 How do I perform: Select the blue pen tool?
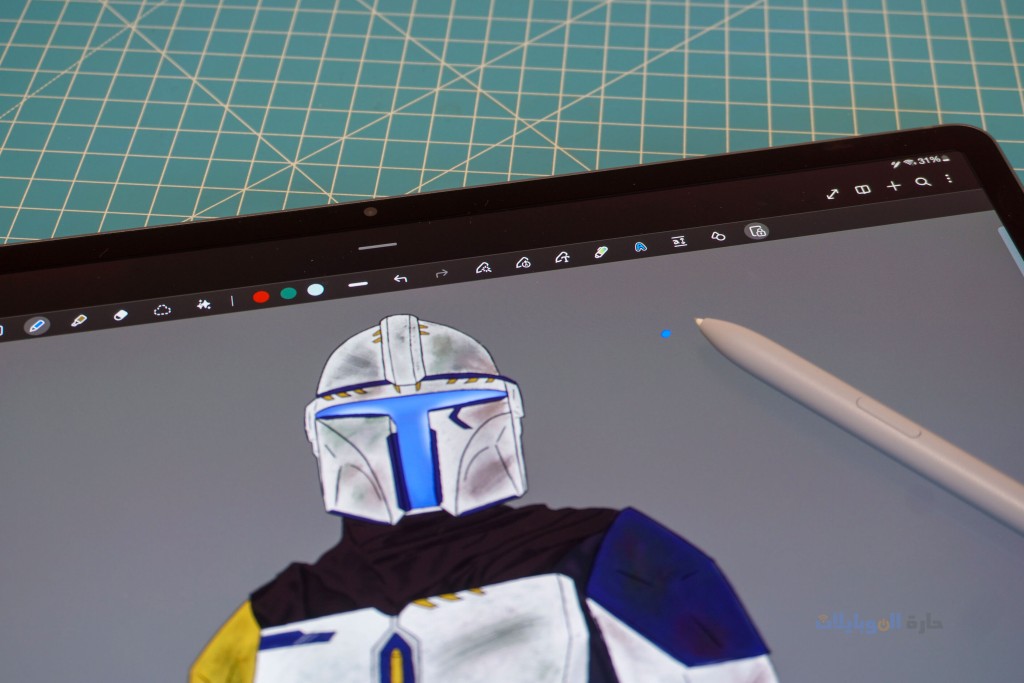[37, 325]
